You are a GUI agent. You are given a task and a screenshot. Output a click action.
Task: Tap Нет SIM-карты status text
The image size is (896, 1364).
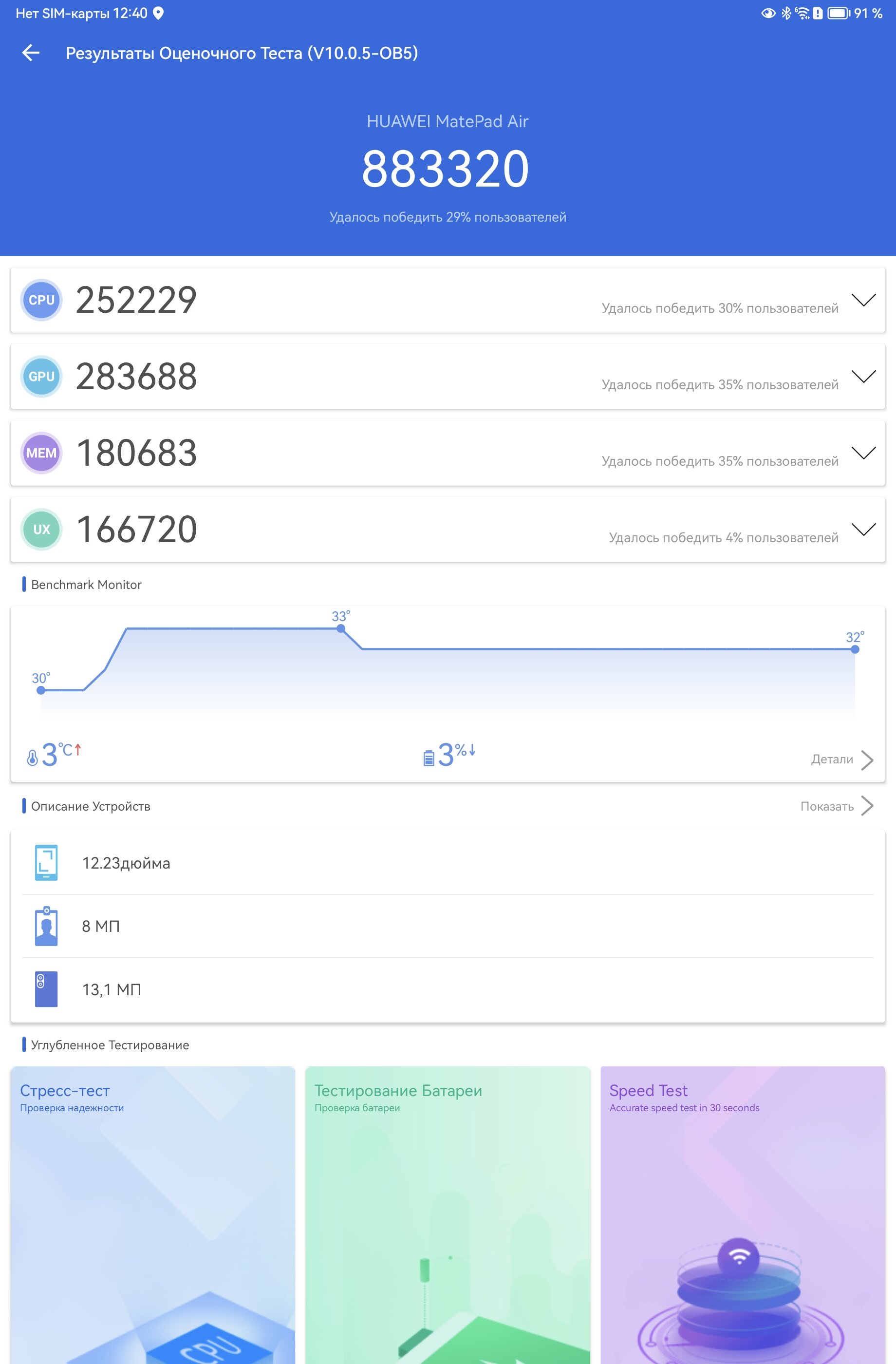pos(62,13)
